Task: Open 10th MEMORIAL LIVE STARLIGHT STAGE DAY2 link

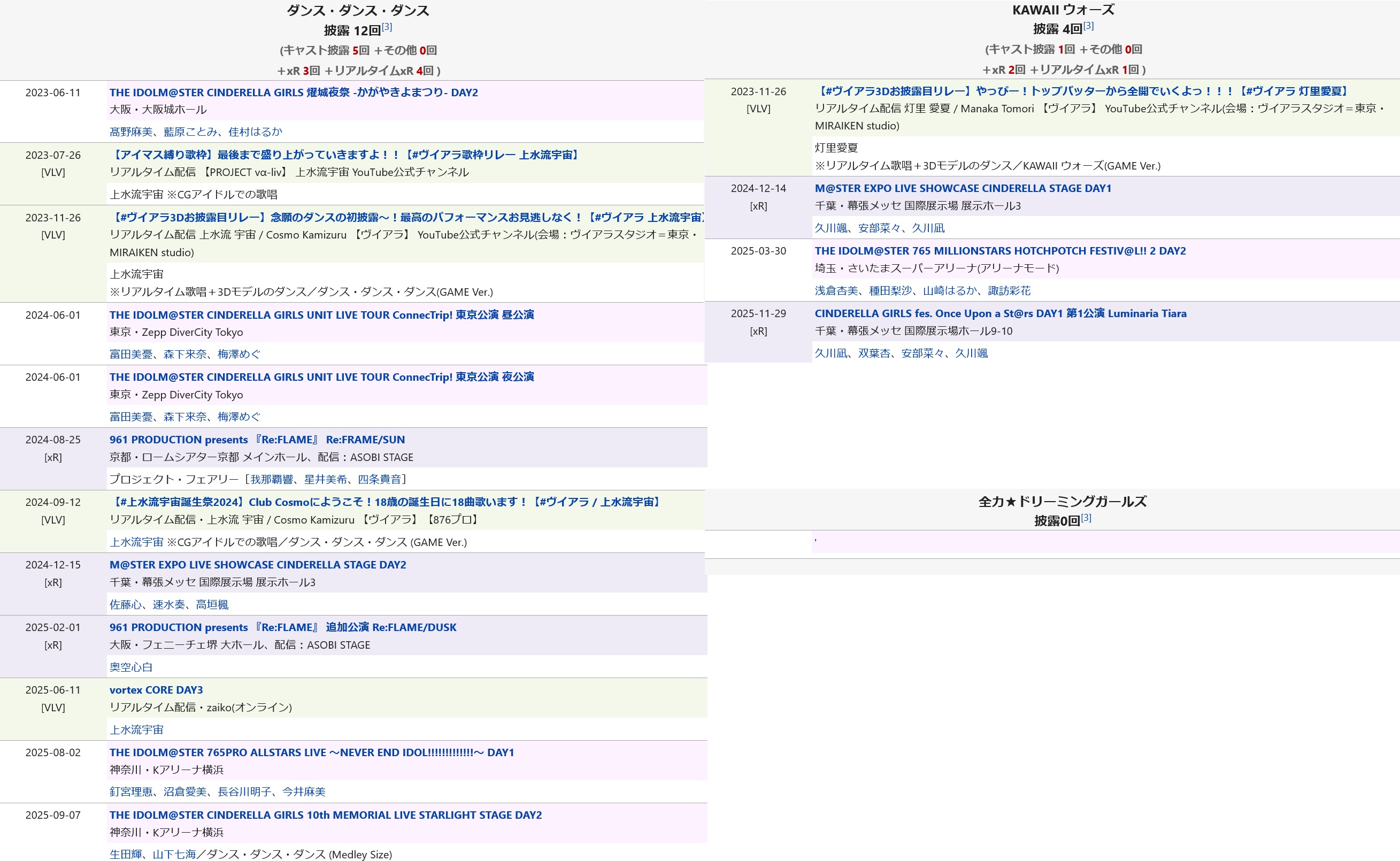Action: 325,815
